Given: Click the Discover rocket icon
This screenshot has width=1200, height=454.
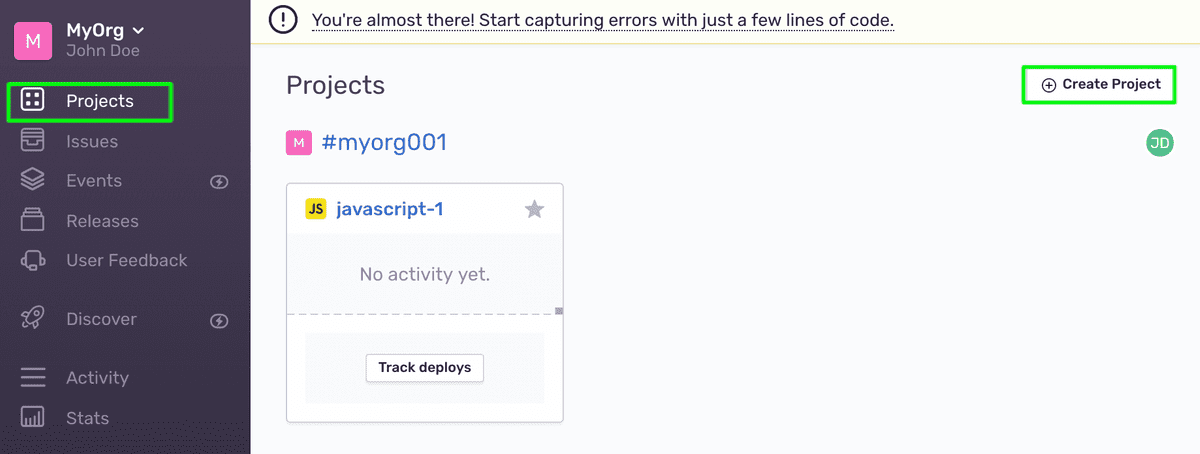Looking at the screenshot, I should pyautogui.click(x=33, y=319).
